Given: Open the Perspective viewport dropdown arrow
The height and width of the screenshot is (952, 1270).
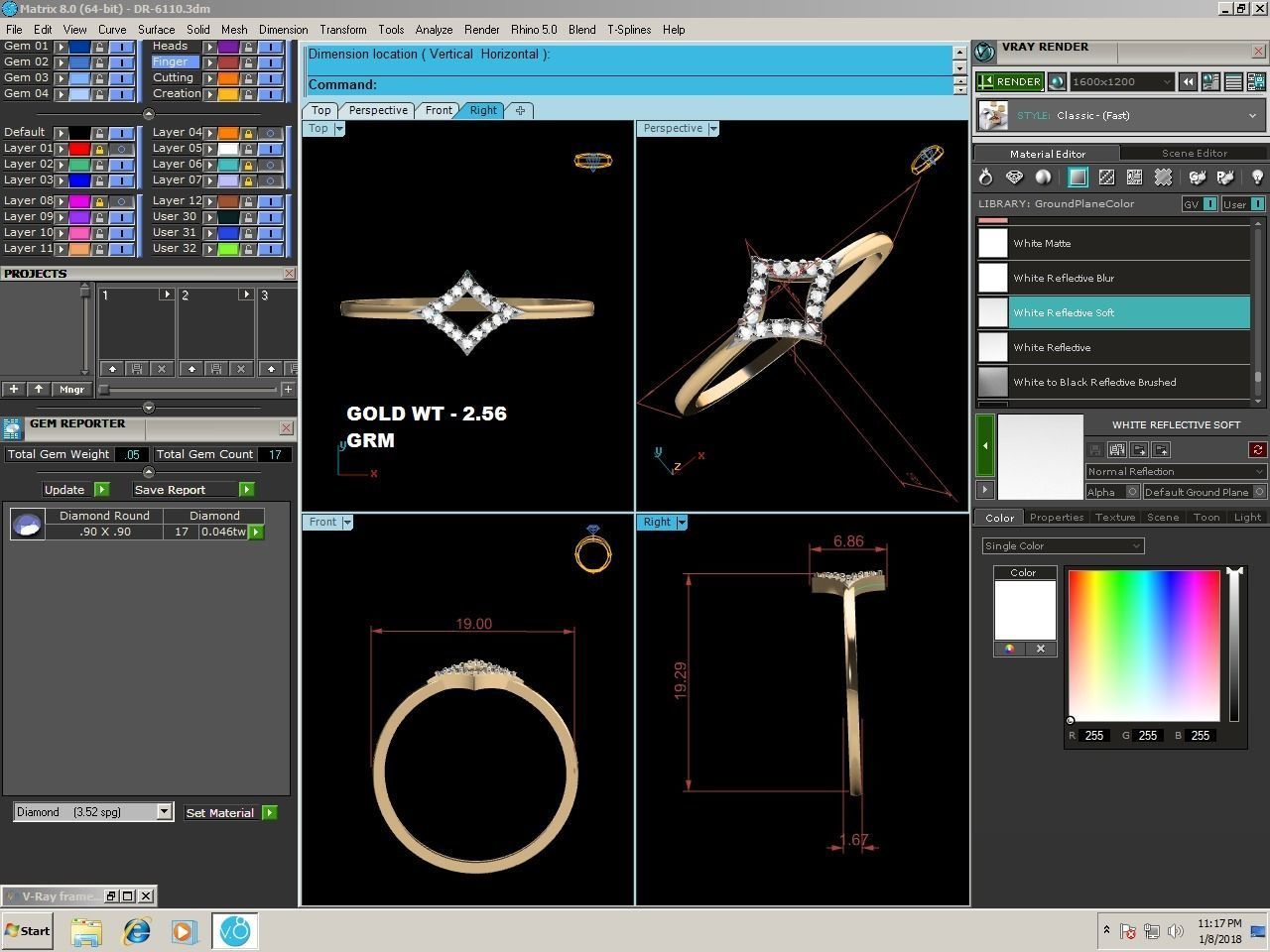Looking at the screenshot, I should 713,129.
